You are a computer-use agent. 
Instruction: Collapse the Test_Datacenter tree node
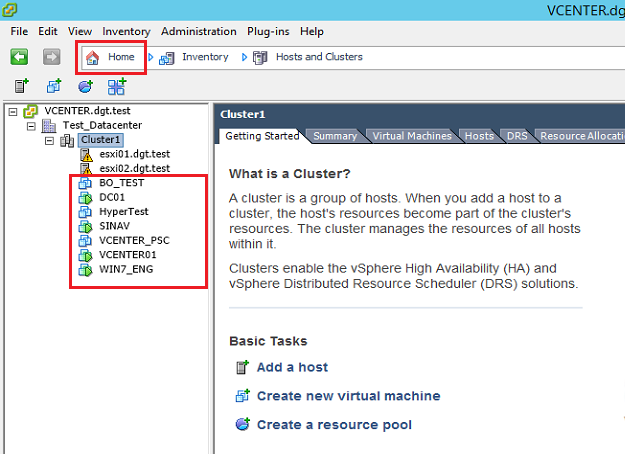(x=31, y=127)
